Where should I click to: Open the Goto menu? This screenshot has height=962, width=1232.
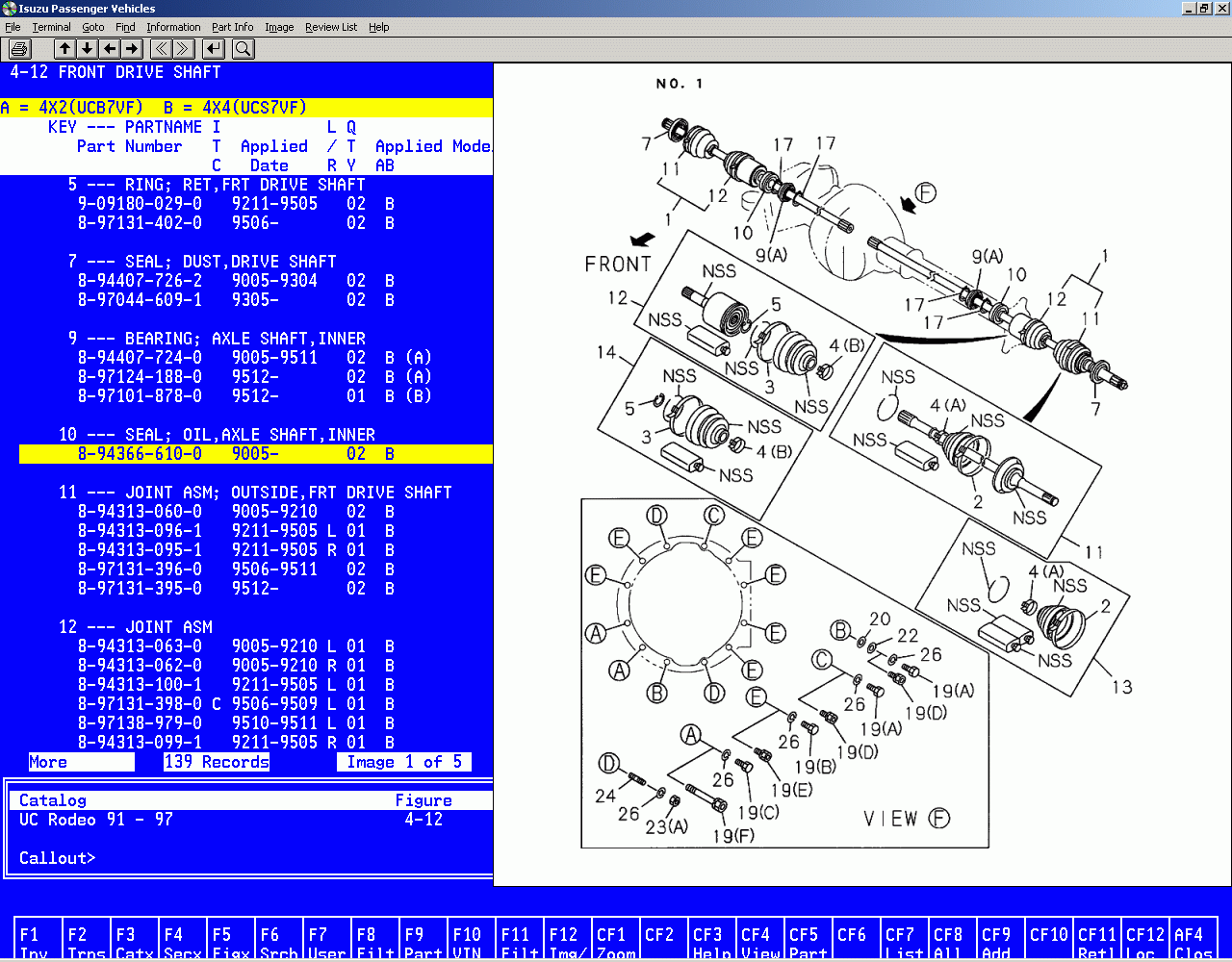93,27
